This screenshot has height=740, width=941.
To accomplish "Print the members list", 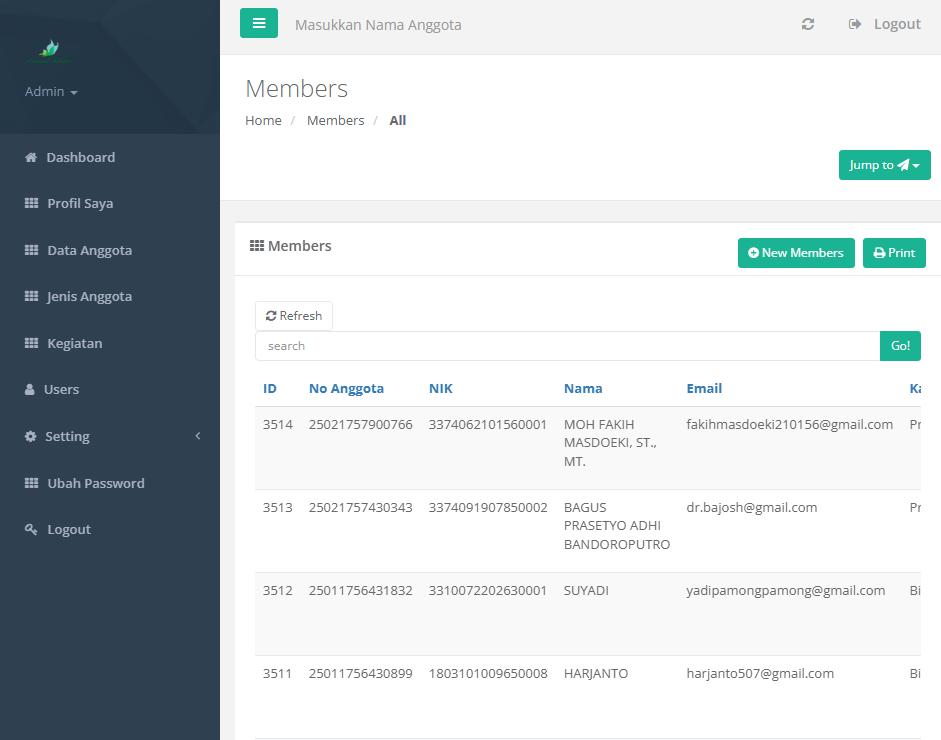I will click(894, 253).
